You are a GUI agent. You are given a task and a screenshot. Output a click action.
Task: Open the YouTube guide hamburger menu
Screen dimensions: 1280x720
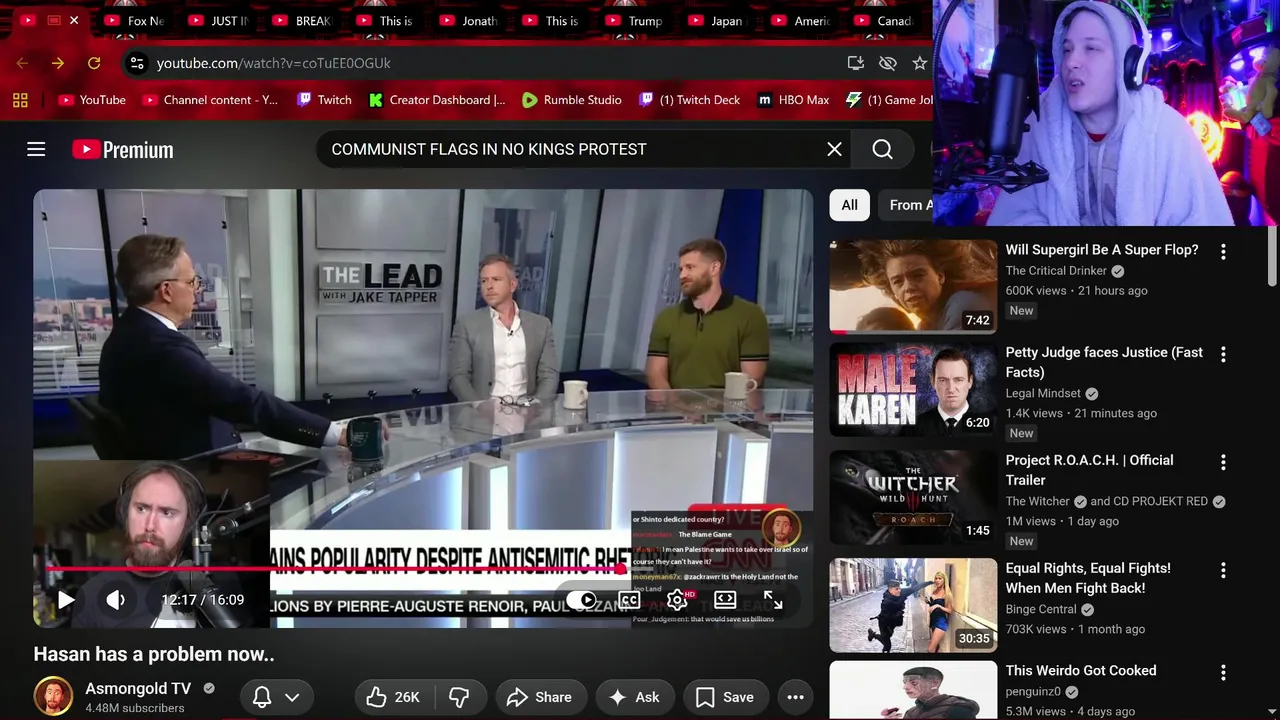[x=36, y=149]
